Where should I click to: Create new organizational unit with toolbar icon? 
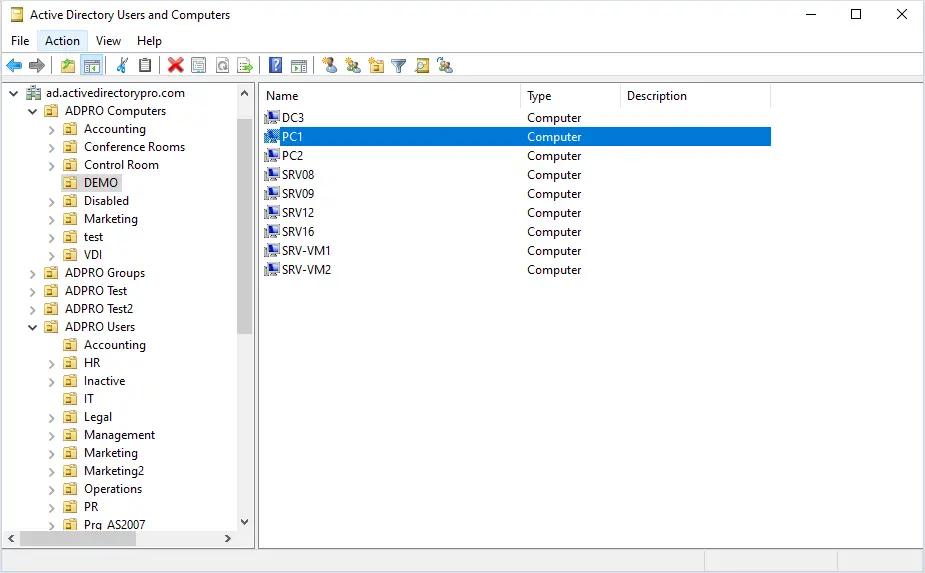pyautogui.click(x=376, y=66)
